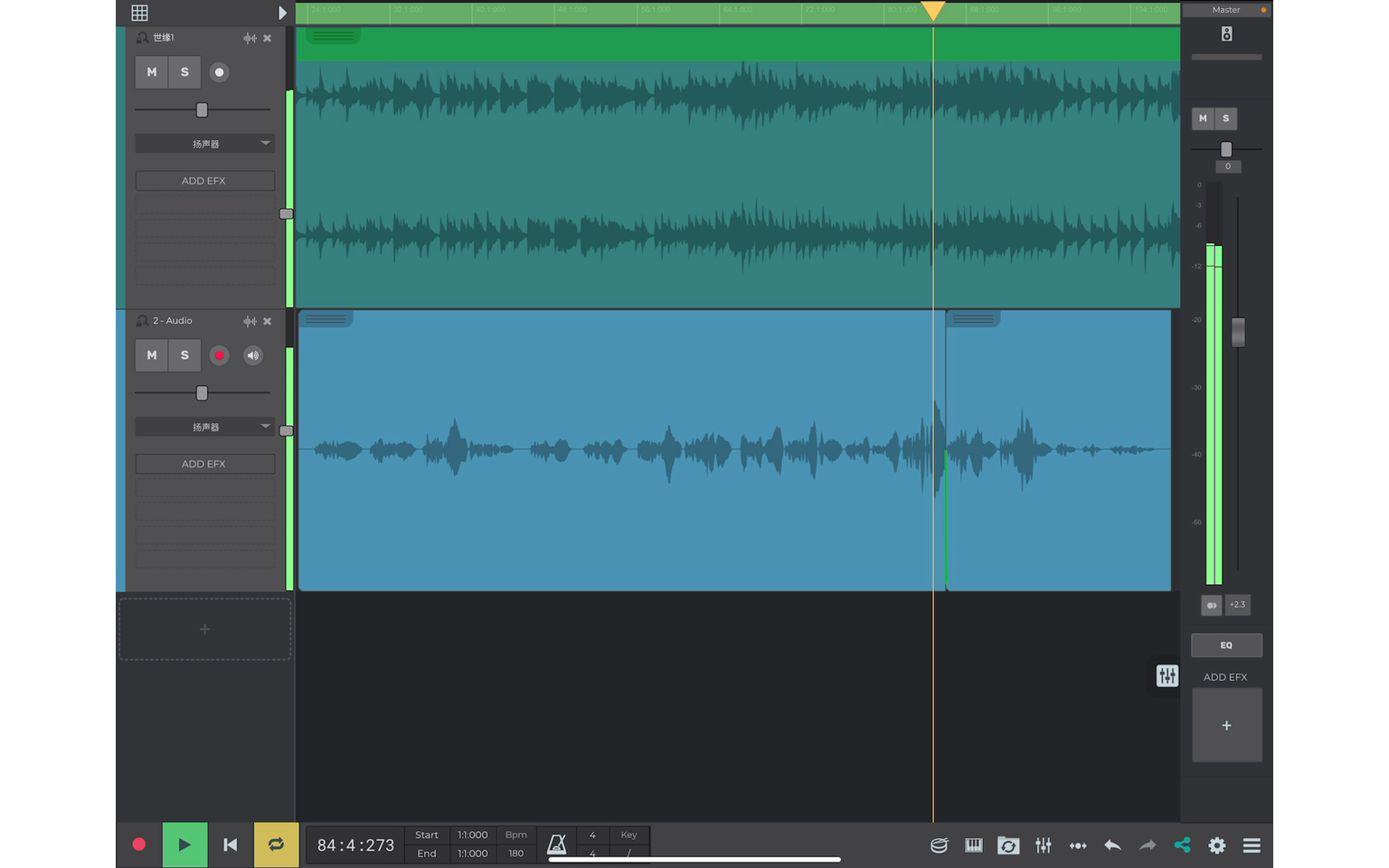Click the lock icon on track 2 - Audio

tap(142, 321)
